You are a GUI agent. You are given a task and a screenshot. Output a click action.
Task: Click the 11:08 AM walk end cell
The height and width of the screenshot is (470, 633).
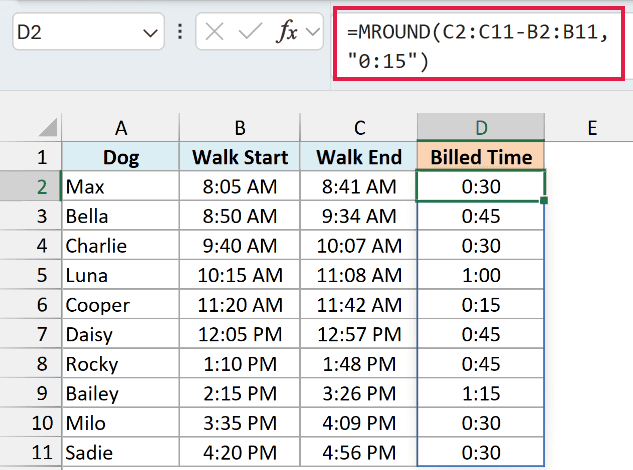click(359, 275)
